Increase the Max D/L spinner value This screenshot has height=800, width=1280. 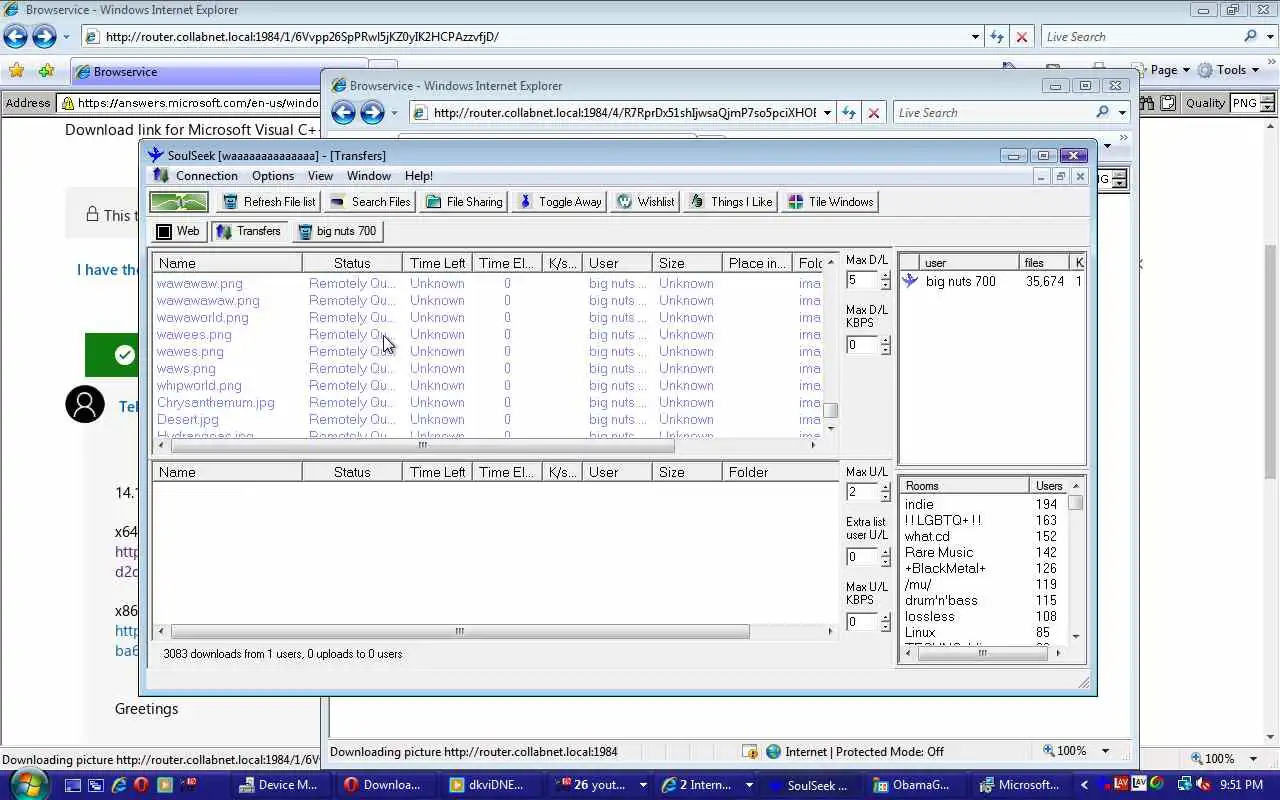(885, 276)
